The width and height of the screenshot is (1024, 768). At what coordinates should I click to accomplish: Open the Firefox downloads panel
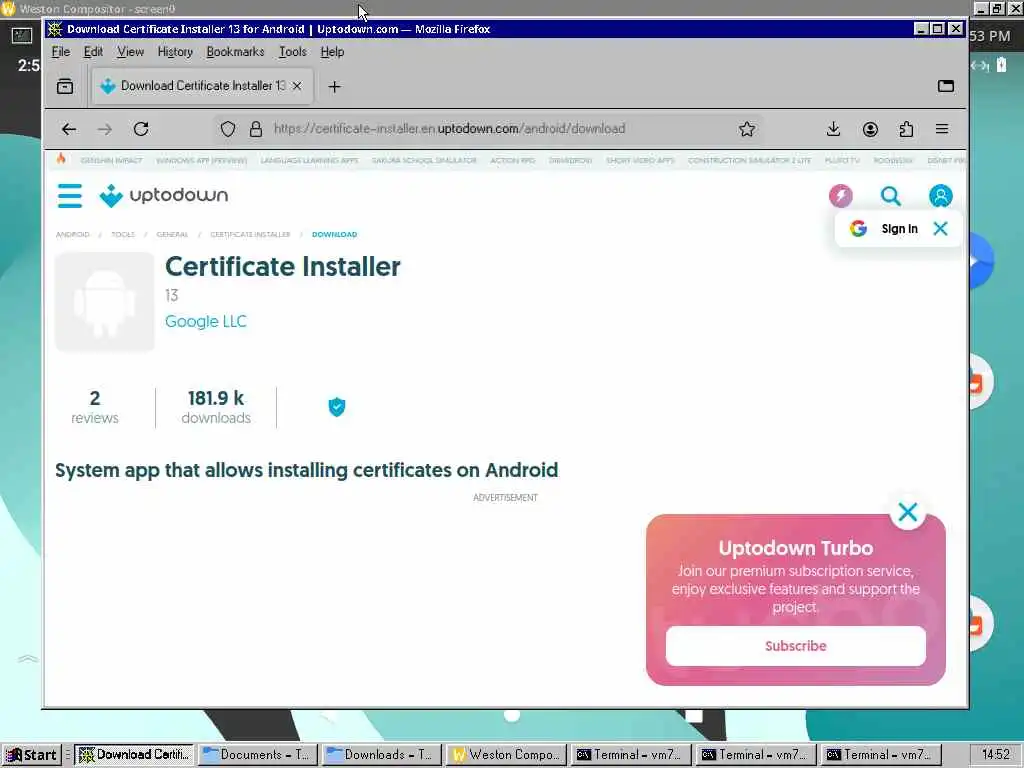(x=833, y=129)
